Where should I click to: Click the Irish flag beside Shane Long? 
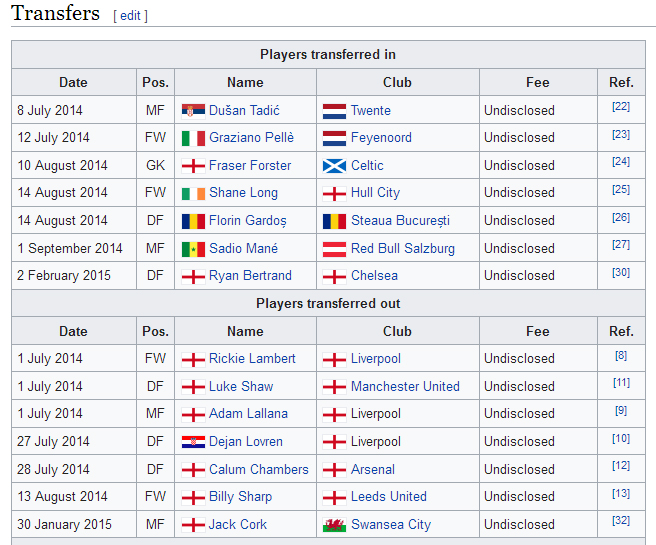tap(193, 193)
